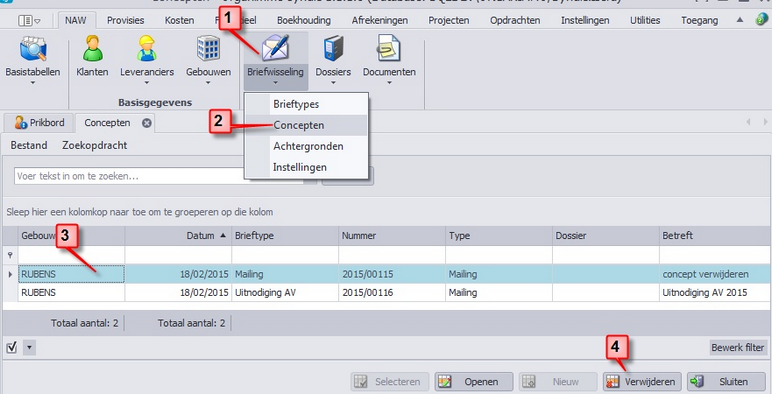Expand the Documenten dropdown arrow
772x394 pixels.
[x=389, y=83]
